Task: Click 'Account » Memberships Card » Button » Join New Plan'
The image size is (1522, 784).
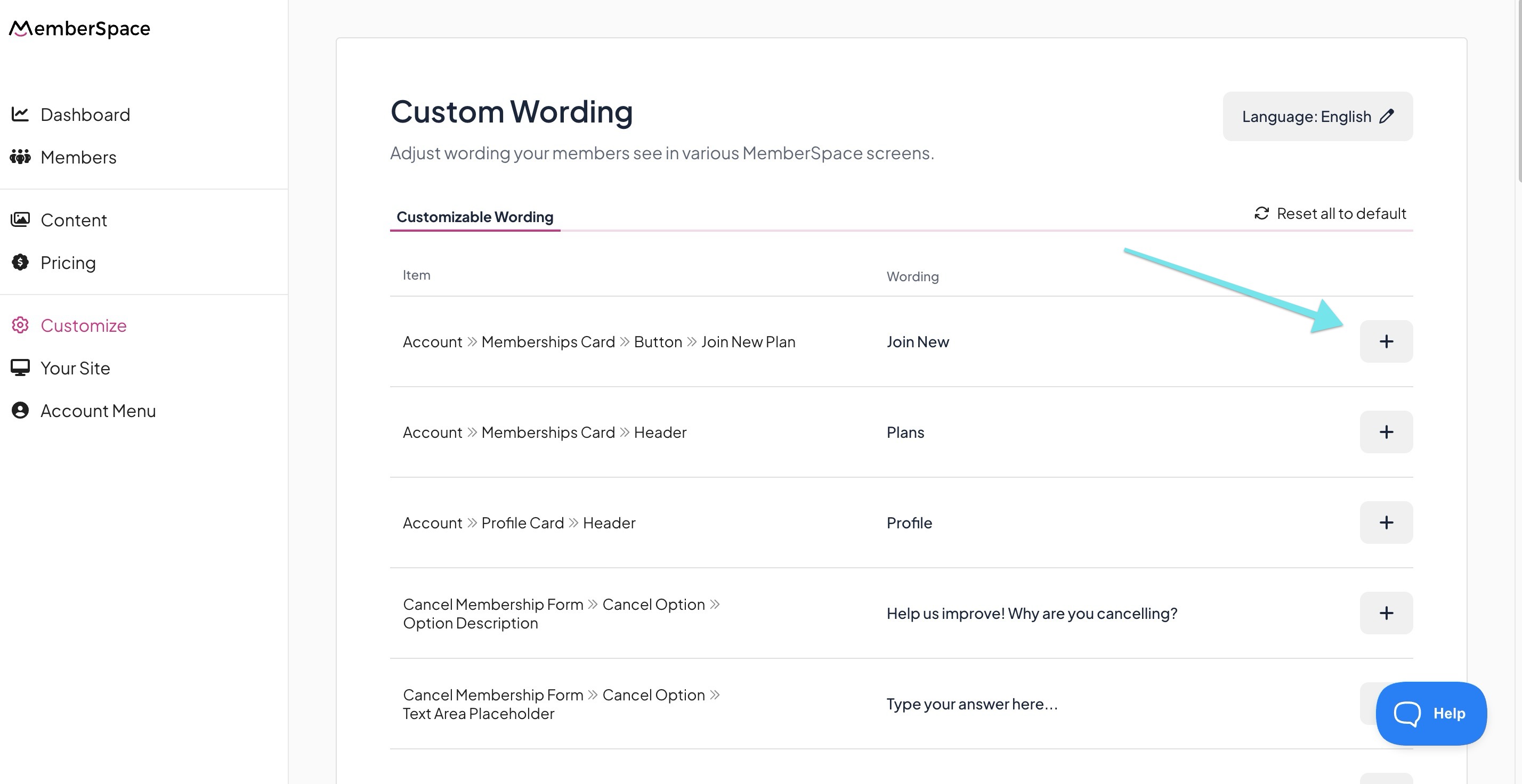Action: (x=599, y=341)
